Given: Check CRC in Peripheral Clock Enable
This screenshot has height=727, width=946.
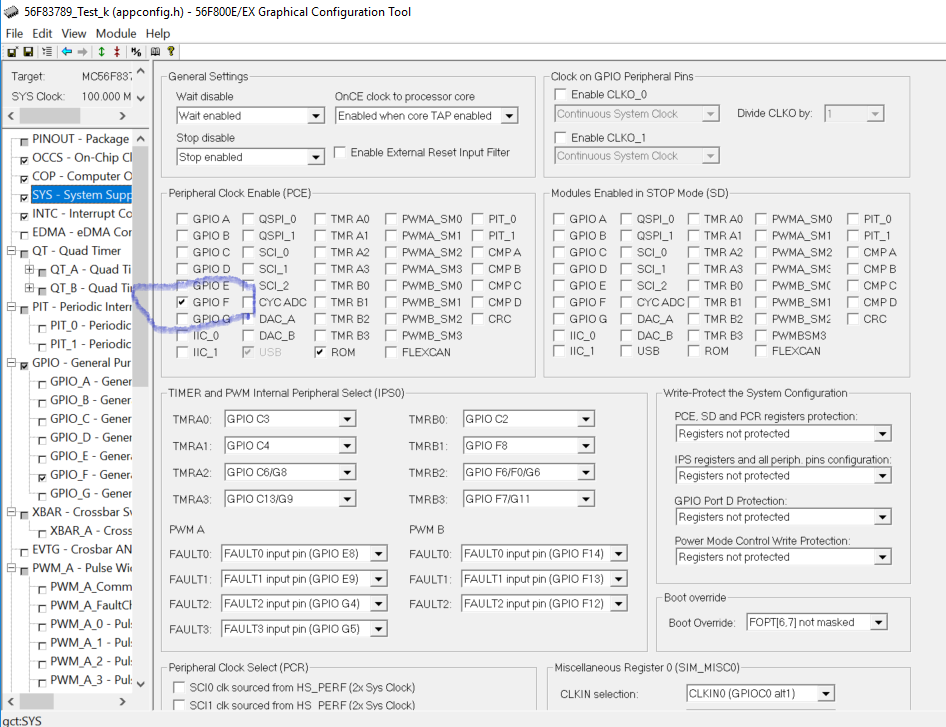Looking at the screenshot, I should click(478, 319).
